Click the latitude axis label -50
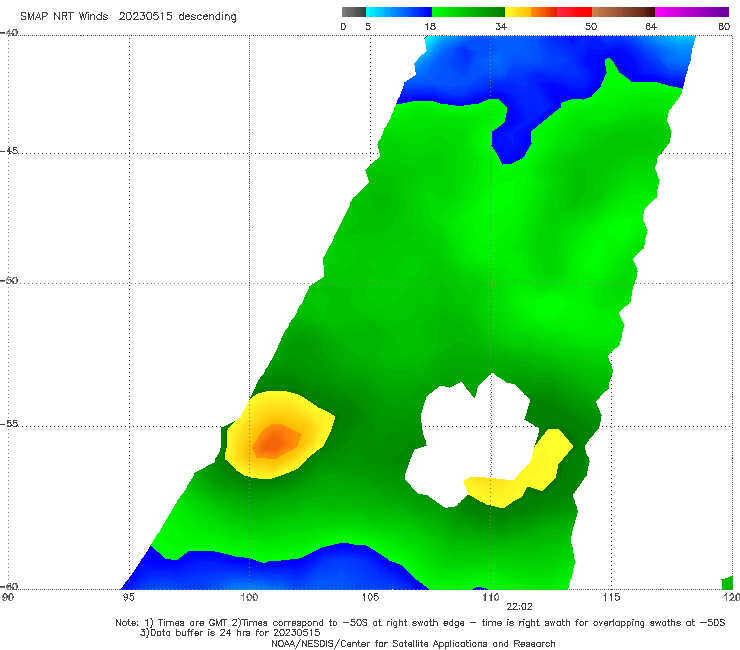Image resolution: width=740 pixels, height=650 pixels. (9, 280)
